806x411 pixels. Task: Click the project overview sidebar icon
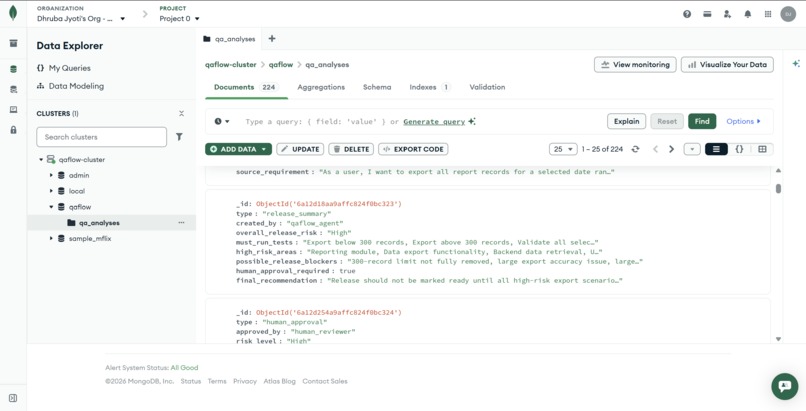pos(13,43)
